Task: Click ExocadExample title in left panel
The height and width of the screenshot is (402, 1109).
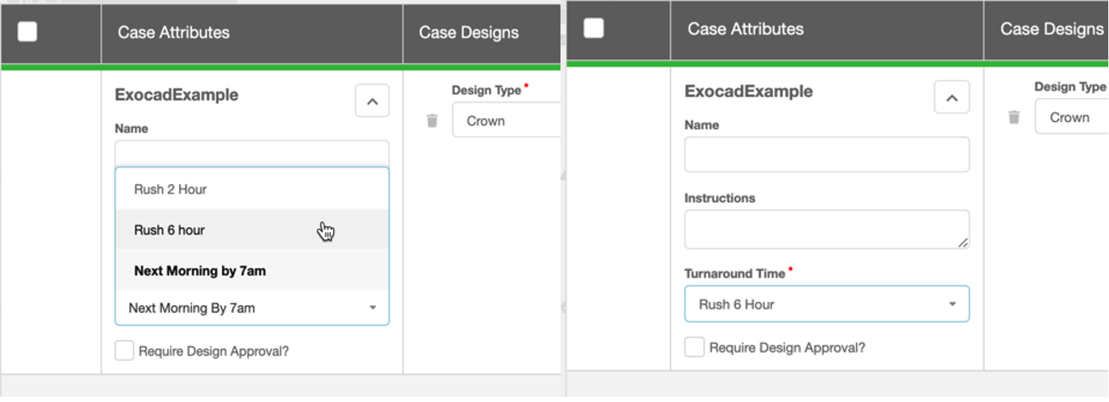Action: [x=176, y=95]
